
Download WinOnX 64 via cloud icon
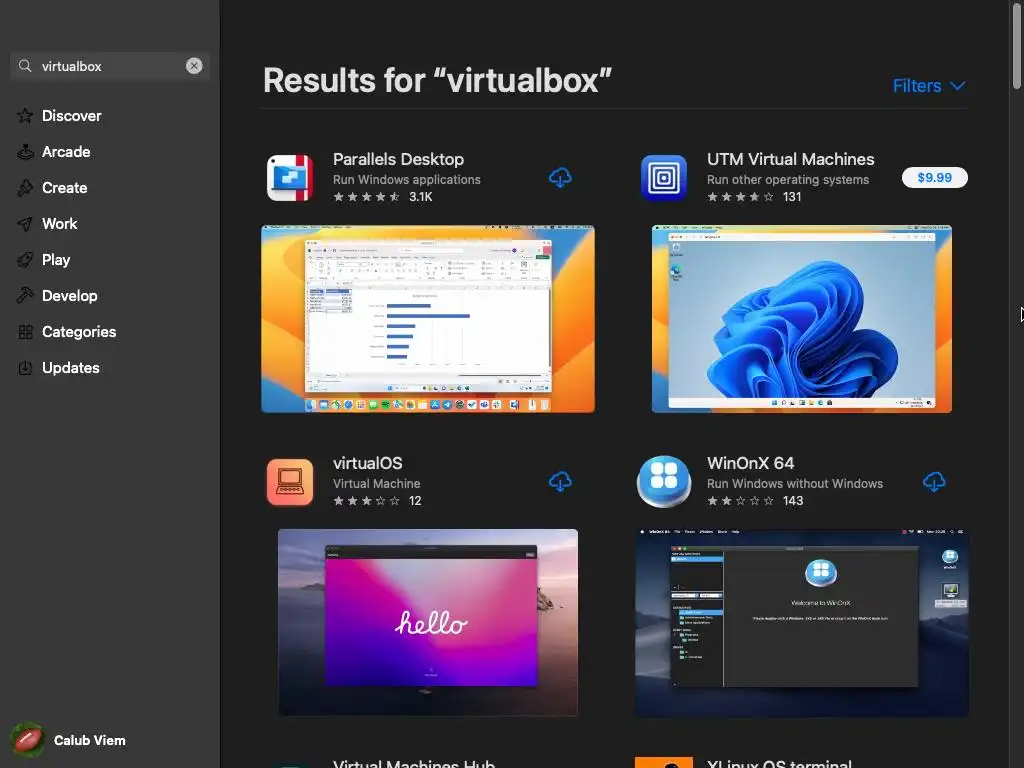934,482
